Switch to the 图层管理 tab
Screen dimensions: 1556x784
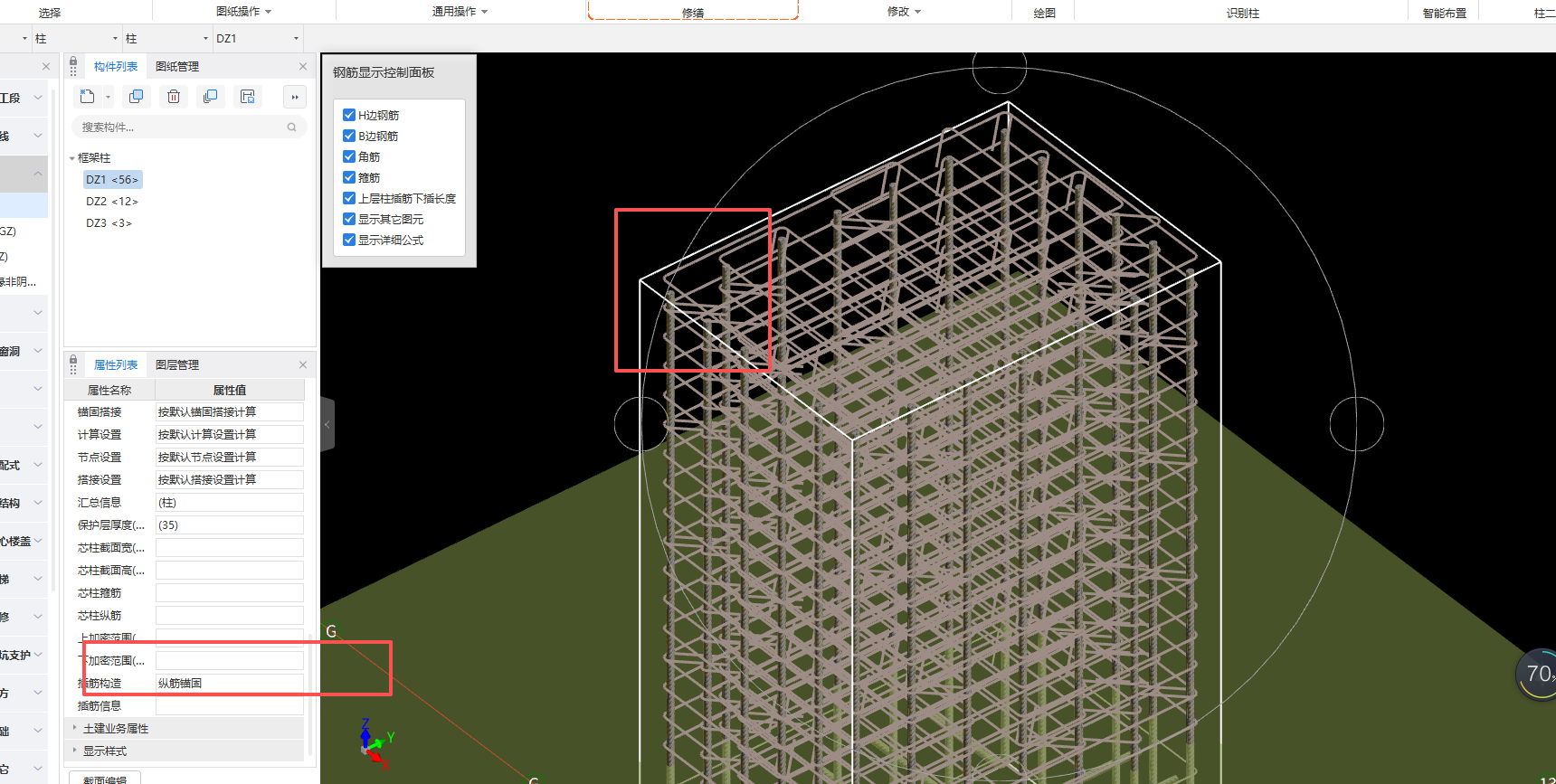coord(177,365)
